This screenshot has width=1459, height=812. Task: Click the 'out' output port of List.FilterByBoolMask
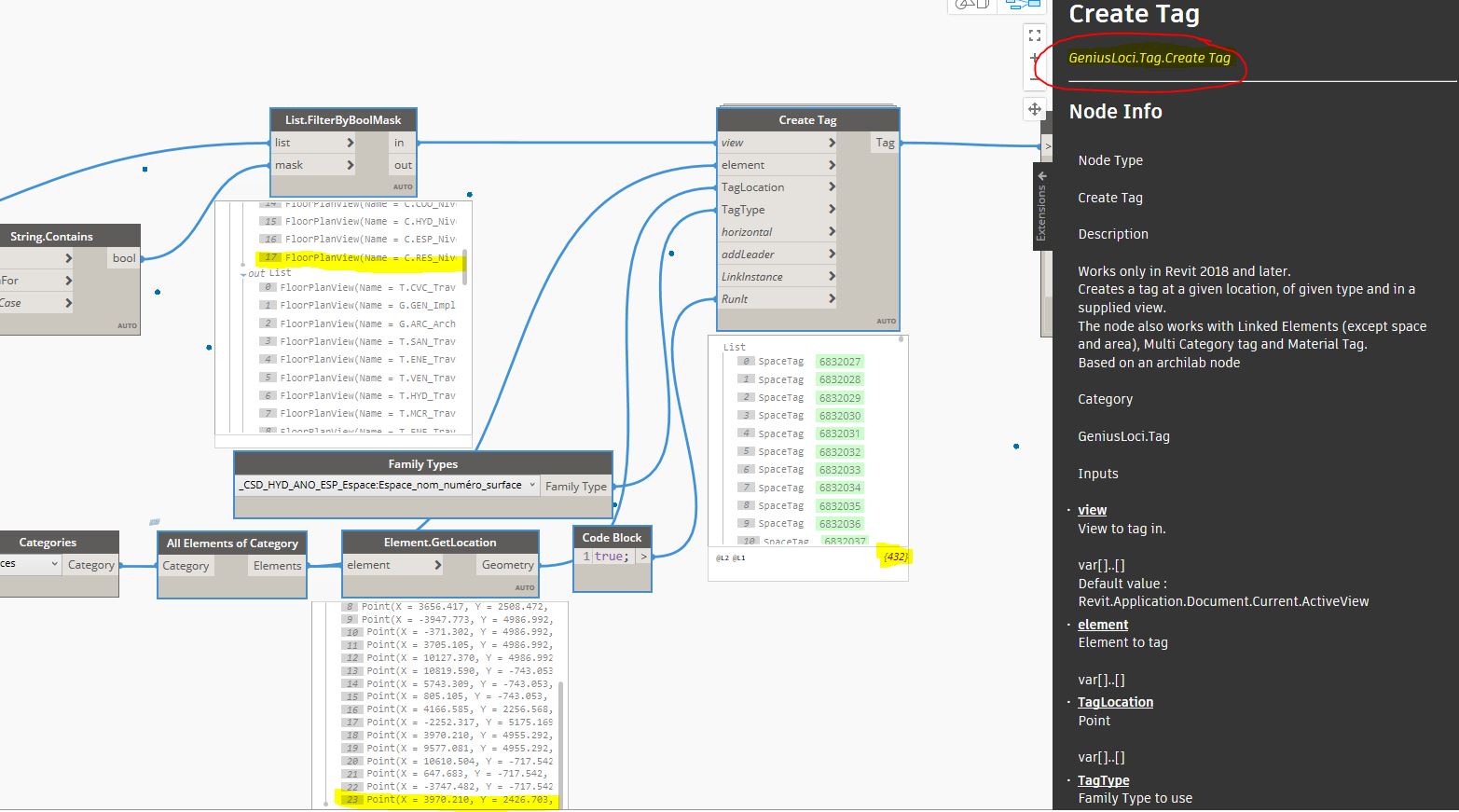pos(402,165)
